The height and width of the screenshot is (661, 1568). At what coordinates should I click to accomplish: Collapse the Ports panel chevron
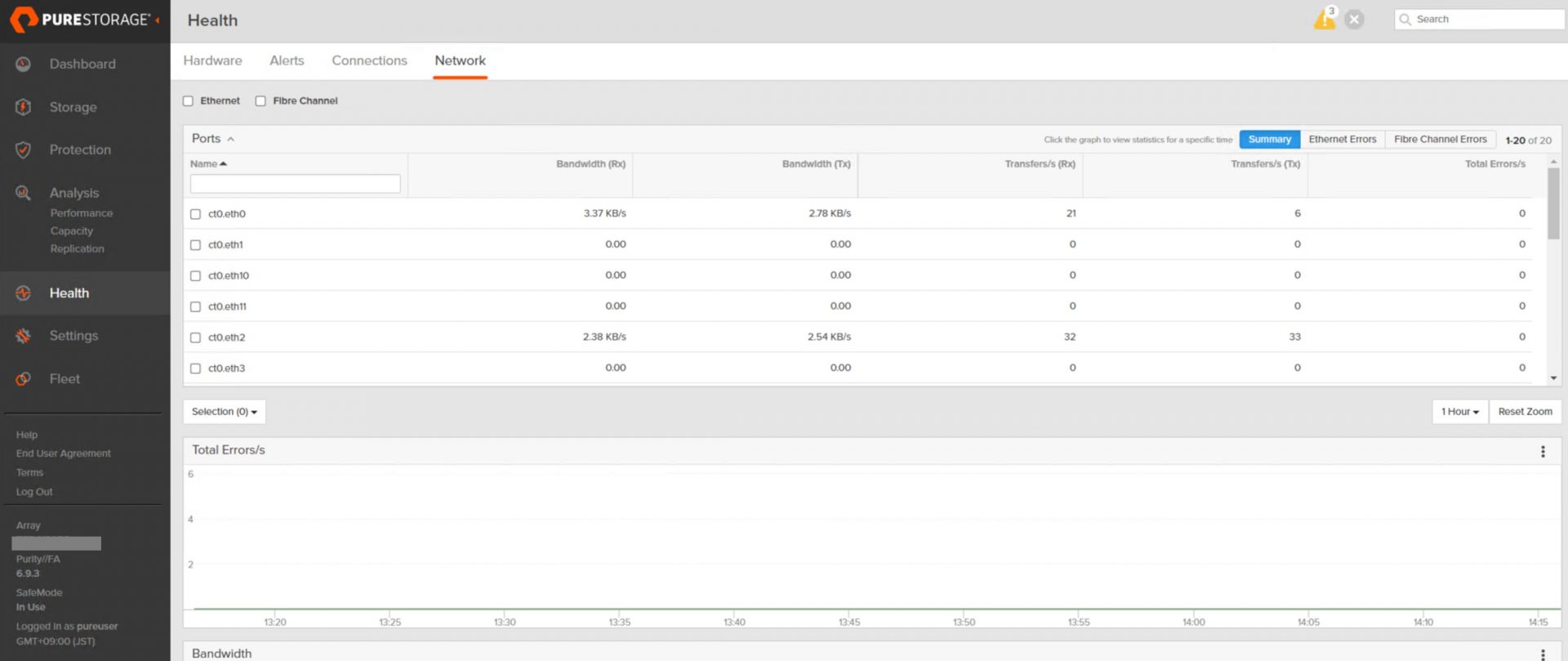pyautogui.click(x=230, y=139)
